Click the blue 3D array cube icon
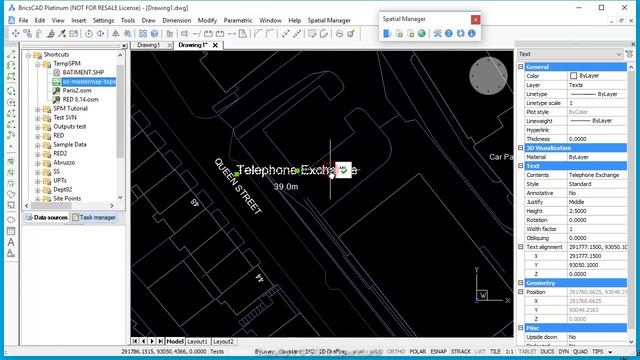640x360 pixels. pos(154,33)
